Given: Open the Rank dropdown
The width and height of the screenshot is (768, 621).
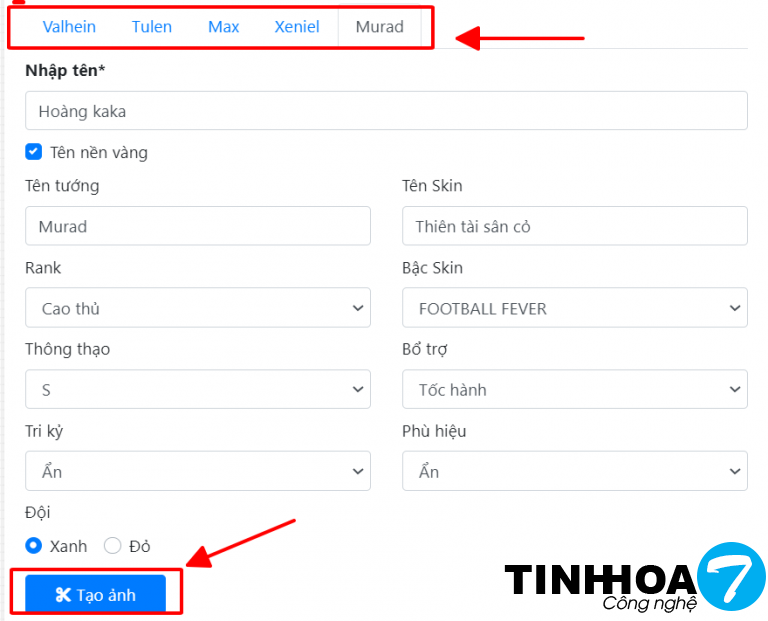Looking at the screenshot, I should [x=198, y=308].
